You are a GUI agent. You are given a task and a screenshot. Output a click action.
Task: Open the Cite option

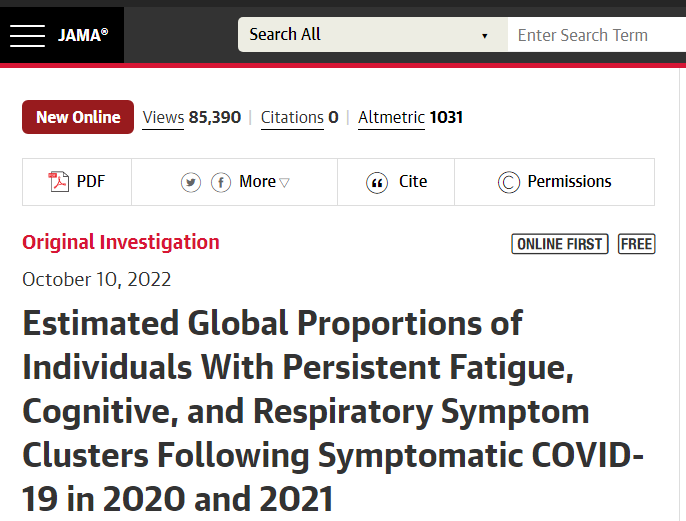pos(413,182)
